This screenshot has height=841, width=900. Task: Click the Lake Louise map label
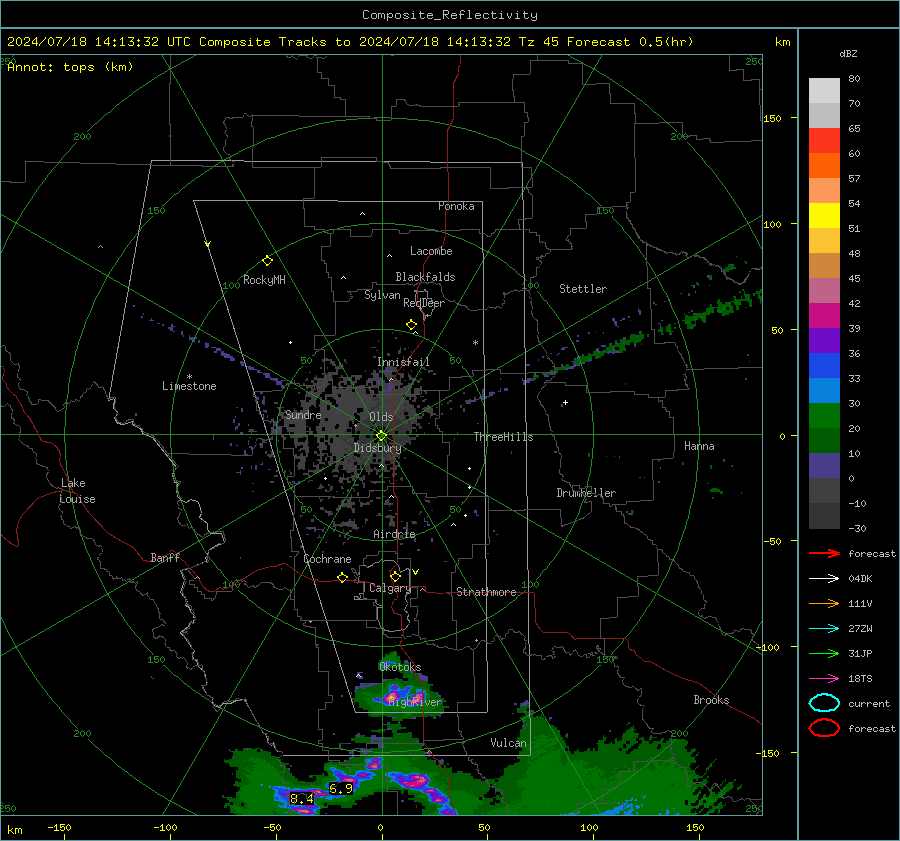pyautogui.click(x=77, y=491)
